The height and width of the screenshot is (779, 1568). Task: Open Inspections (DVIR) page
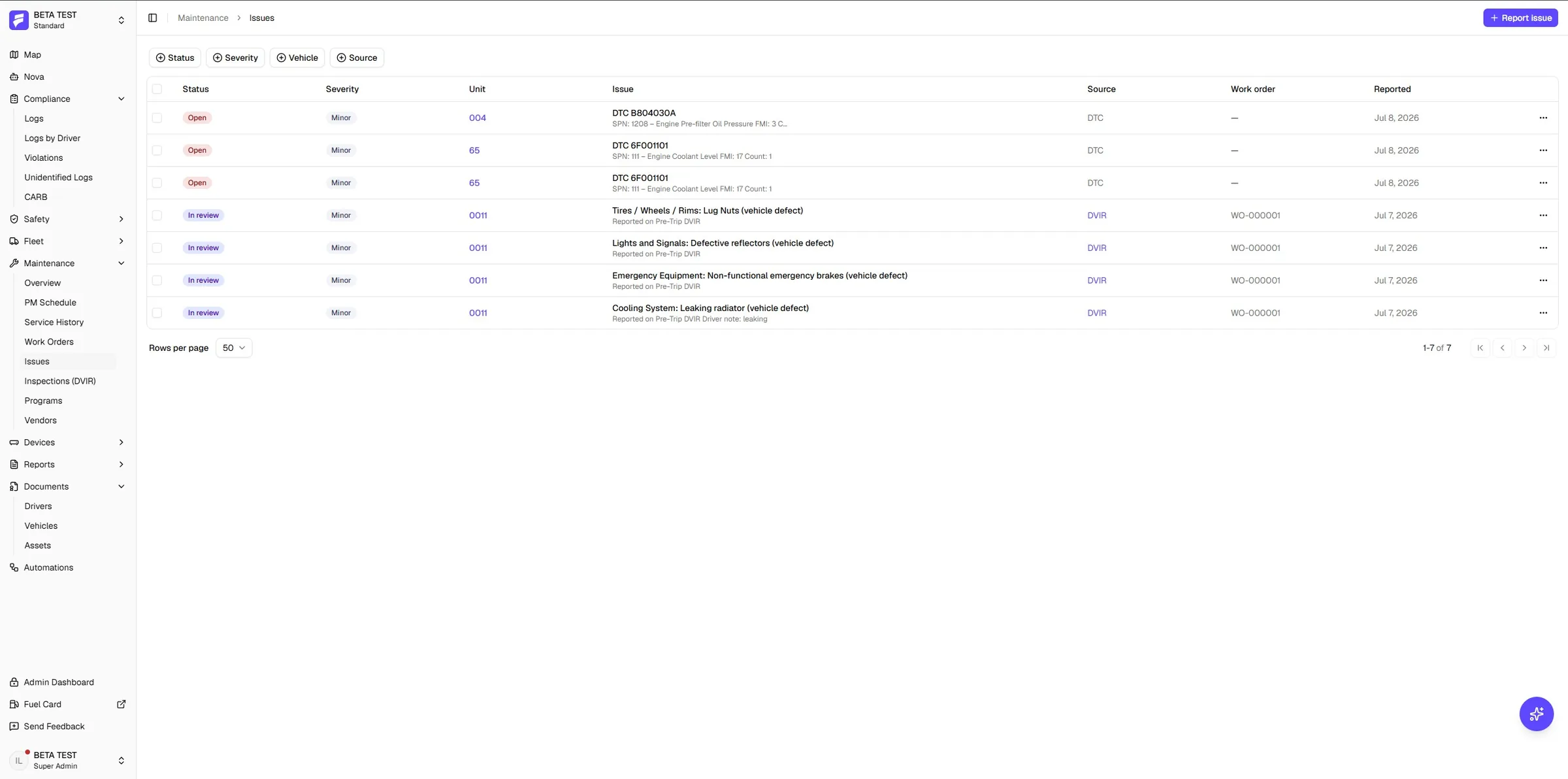(x=60, y=381)
